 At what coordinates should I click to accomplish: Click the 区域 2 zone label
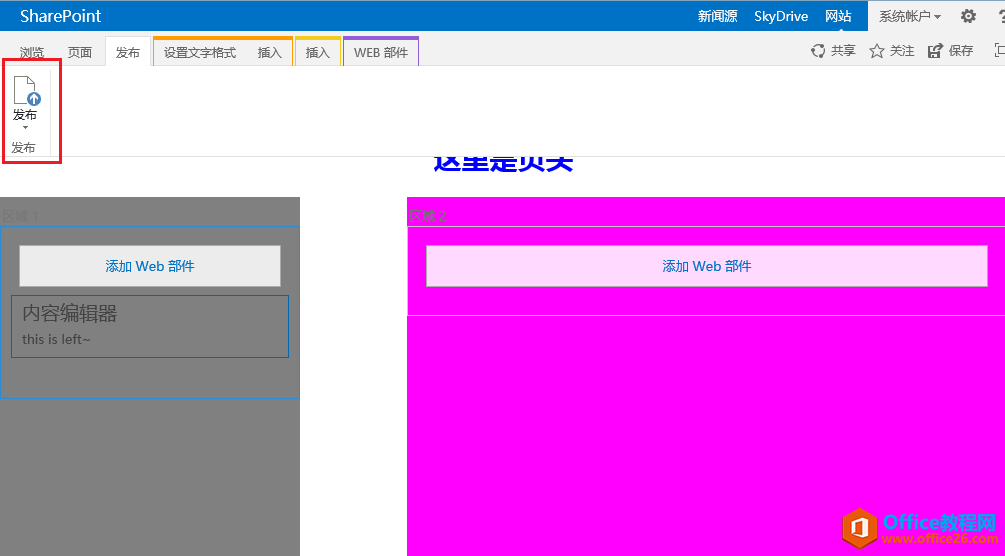[x=428, y=216]
